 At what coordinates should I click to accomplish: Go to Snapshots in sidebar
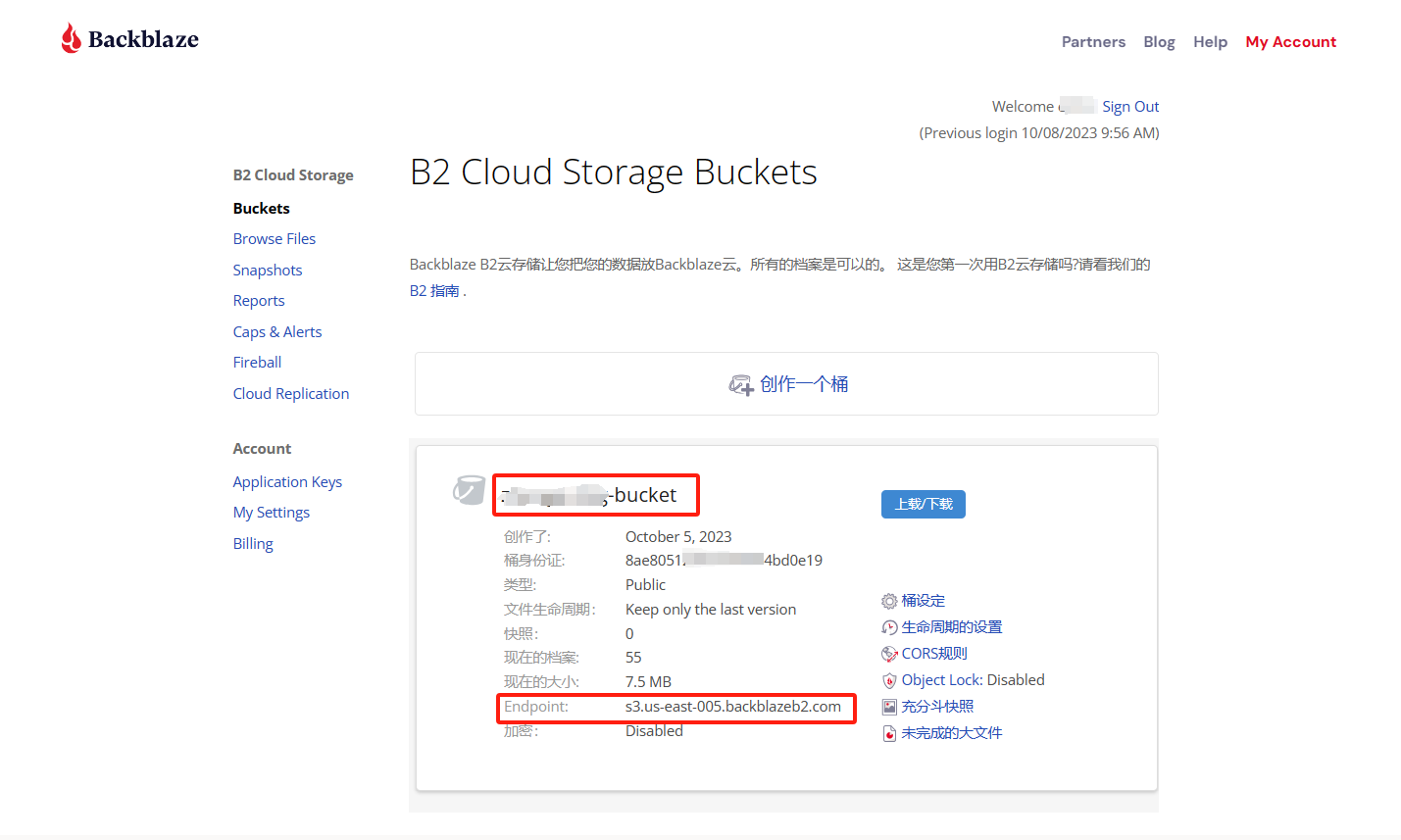click(268, 271)
